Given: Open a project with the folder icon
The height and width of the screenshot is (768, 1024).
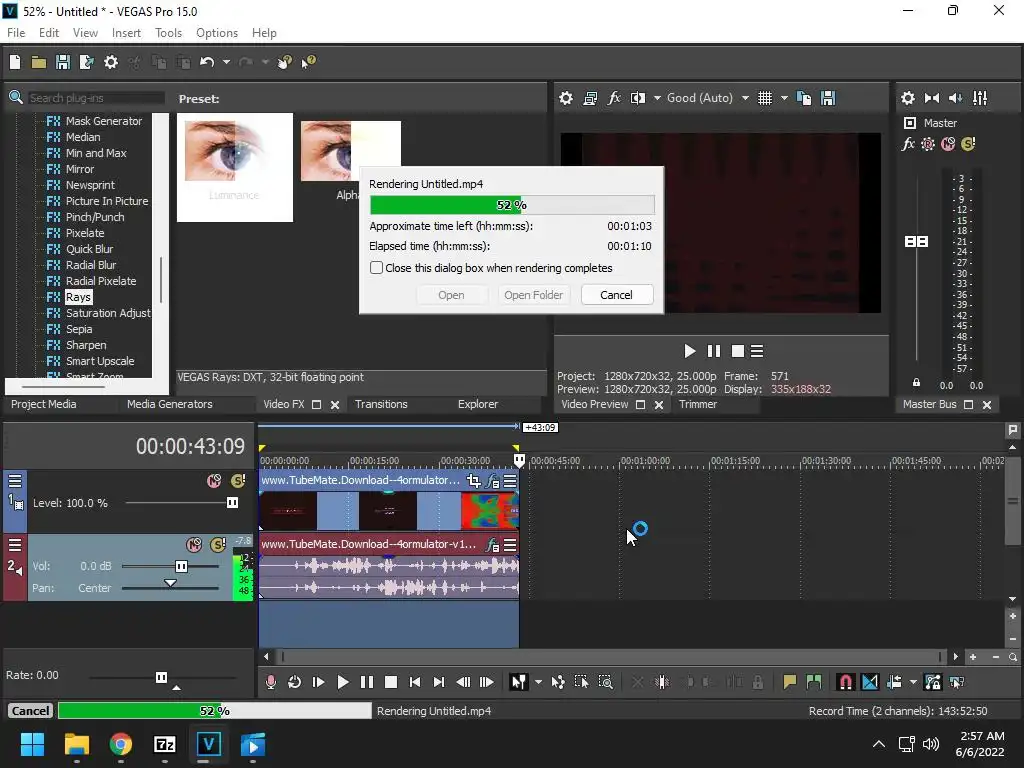Looking at the screenshot, I should pyautogui.click(x=39, y=62).
